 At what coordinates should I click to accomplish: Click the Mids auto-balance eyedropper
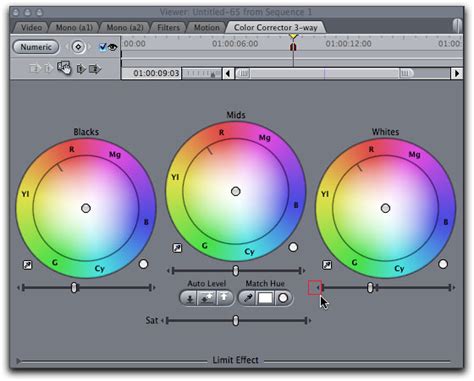click(177, 248)
